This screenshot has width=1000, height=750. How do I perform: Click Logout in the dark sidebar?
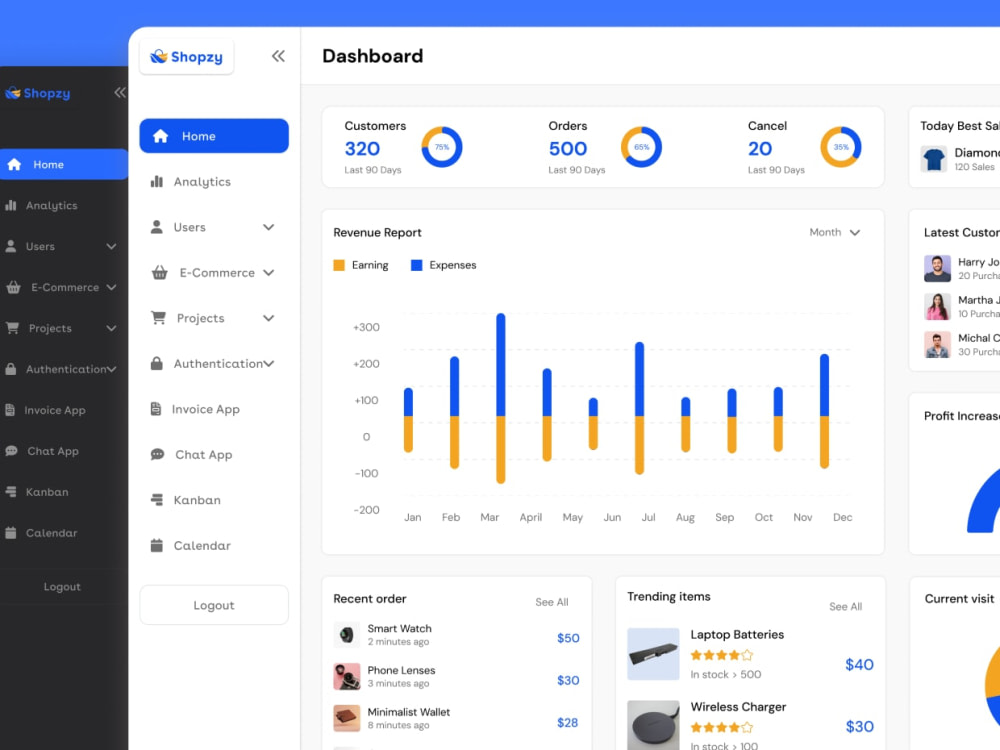62,587
